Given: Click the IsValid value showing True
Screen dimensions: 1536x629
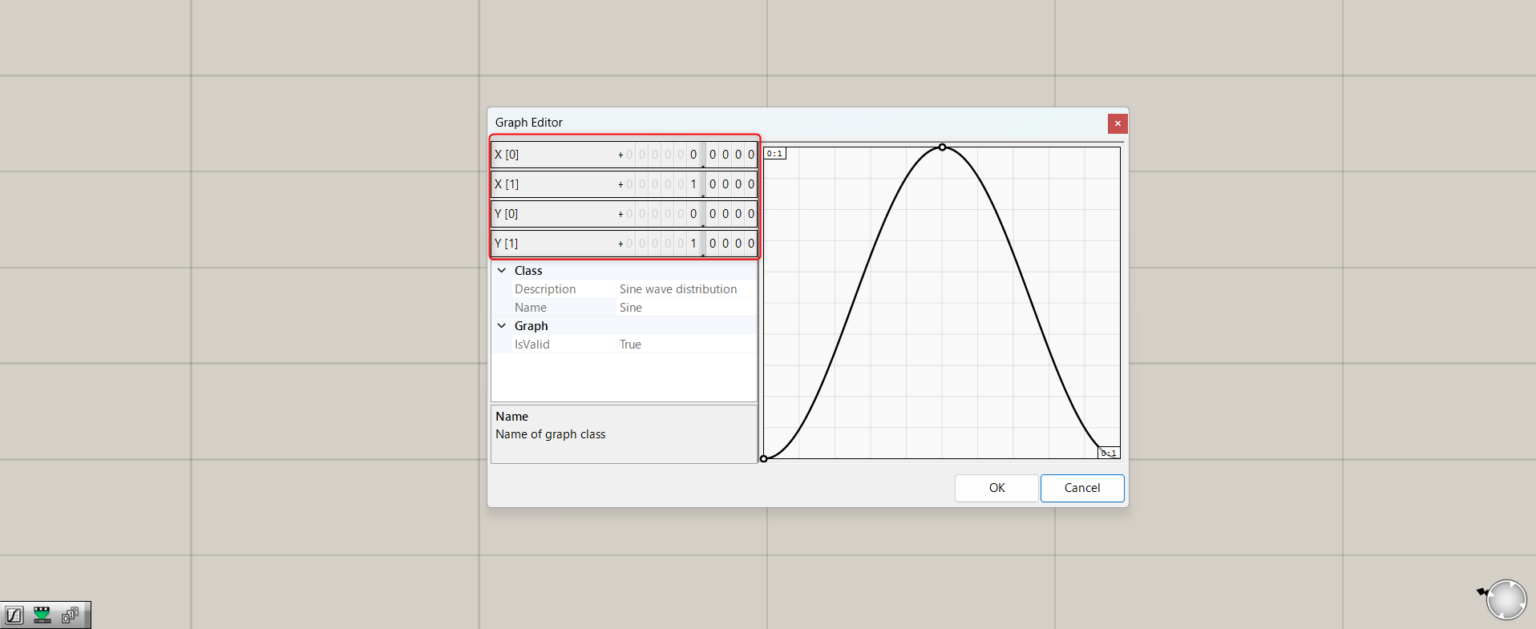Looking at the screenshot, I should [630, 344].
